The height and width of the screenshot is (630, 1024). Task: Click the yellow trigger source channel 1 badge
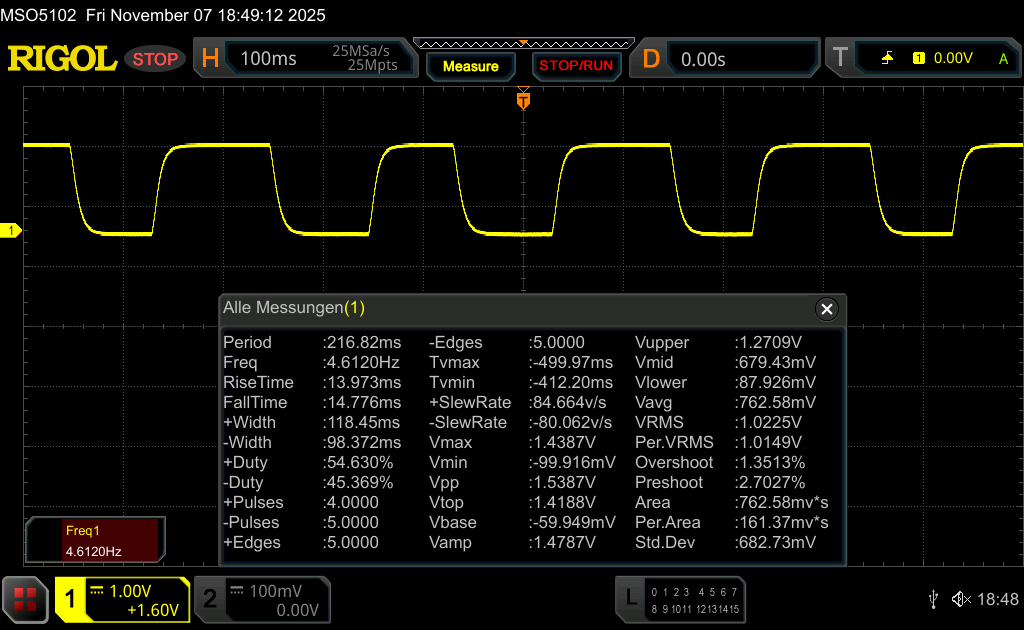pyautogui.click(x=919, y=59)
